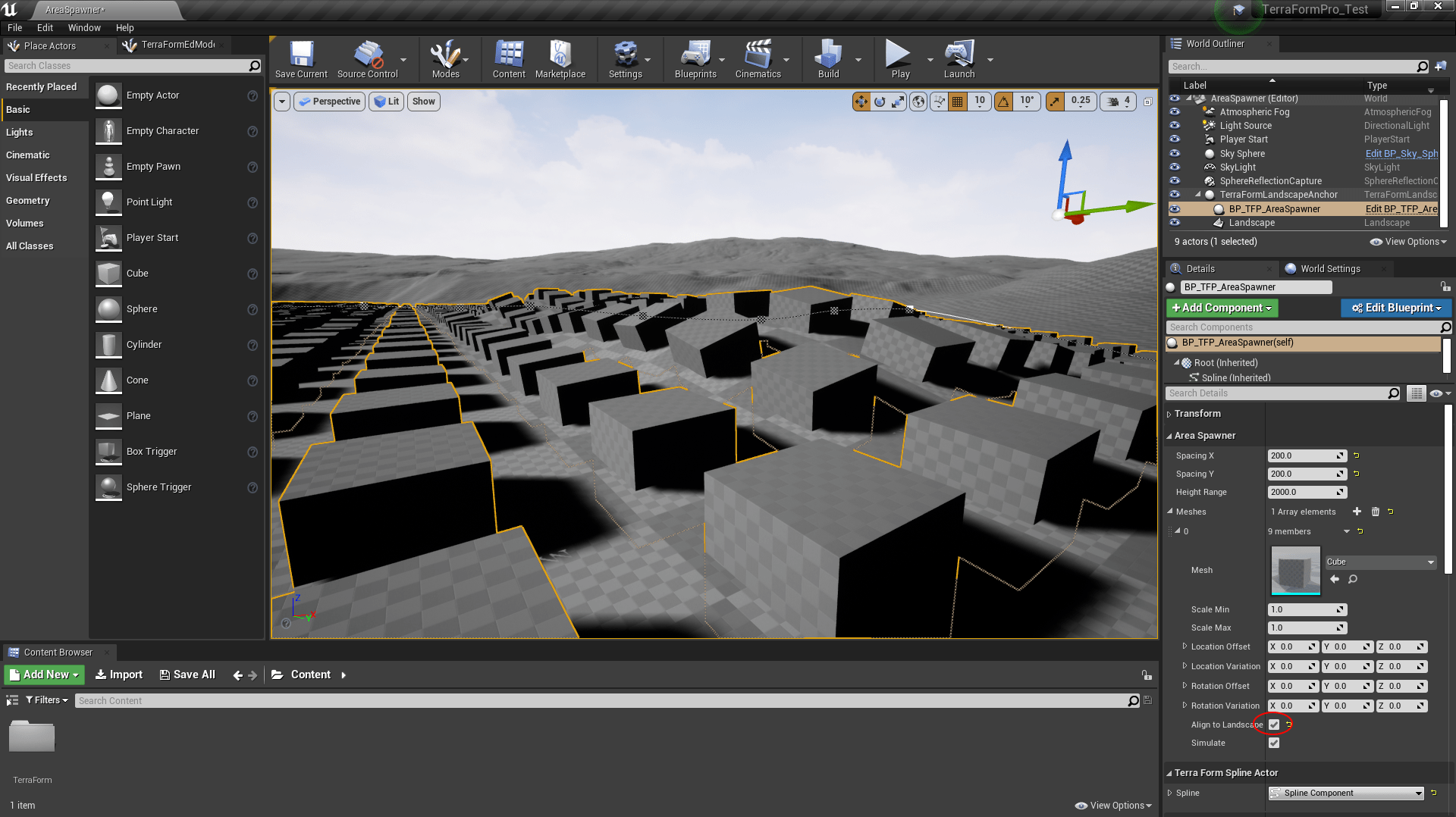Screen dimensions: 1456x817
Task: Add a new element to Meshes array
Action: (1357, 512)
